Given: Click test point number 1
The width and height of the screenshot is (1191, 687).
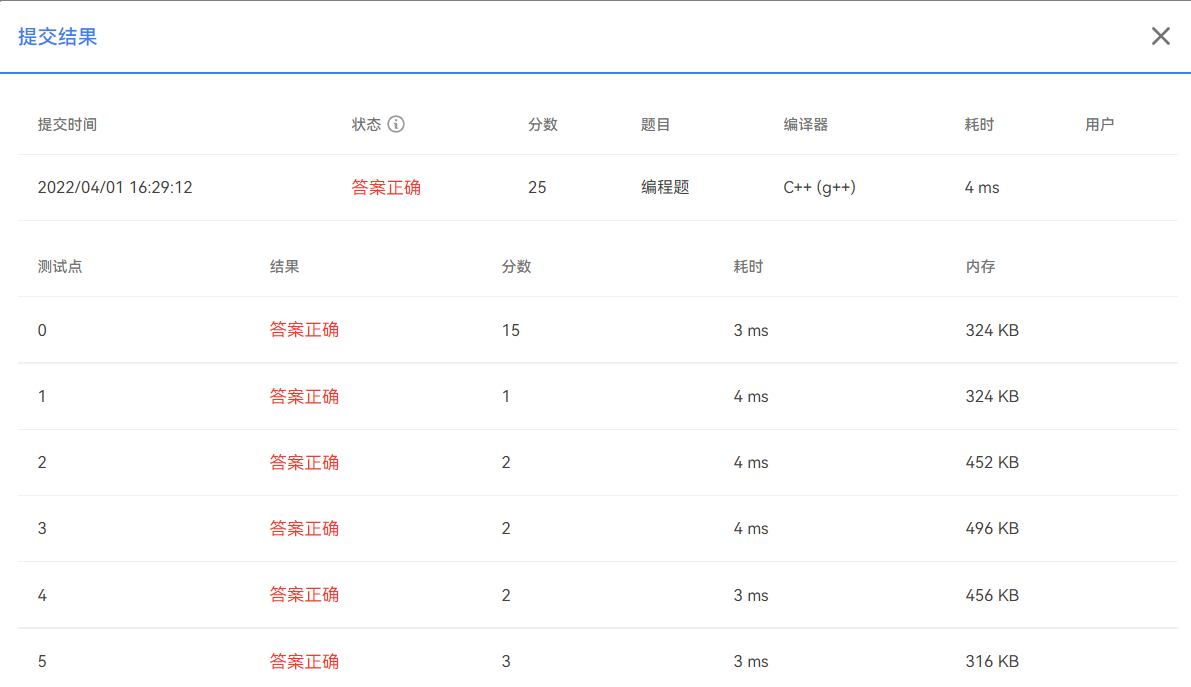Looking at the screenshot, I should 42,397.
